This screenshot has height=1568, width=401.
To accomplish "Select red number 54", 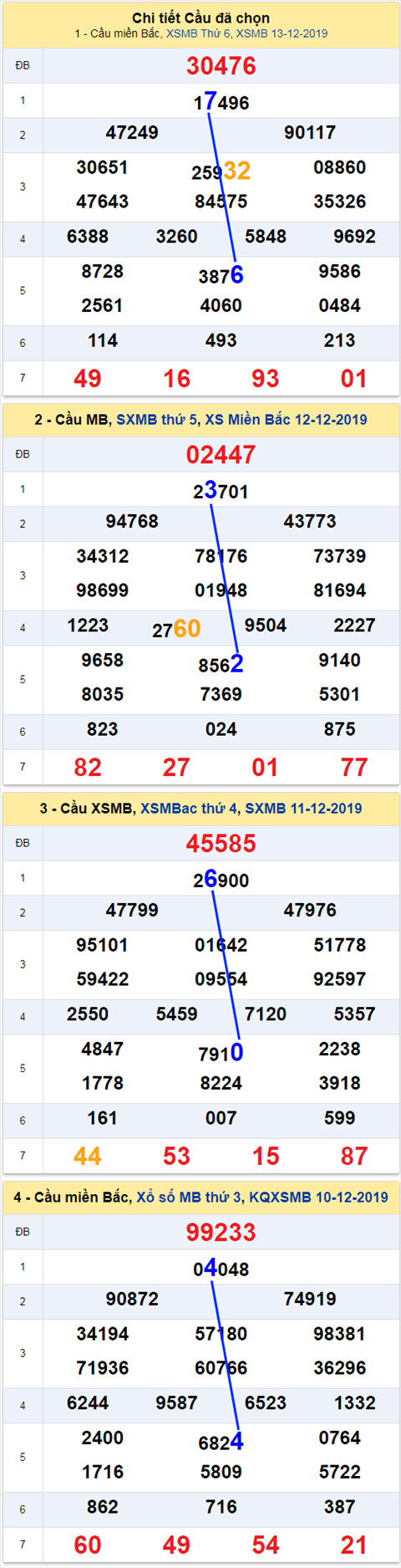I will [x=266, y=1545].
